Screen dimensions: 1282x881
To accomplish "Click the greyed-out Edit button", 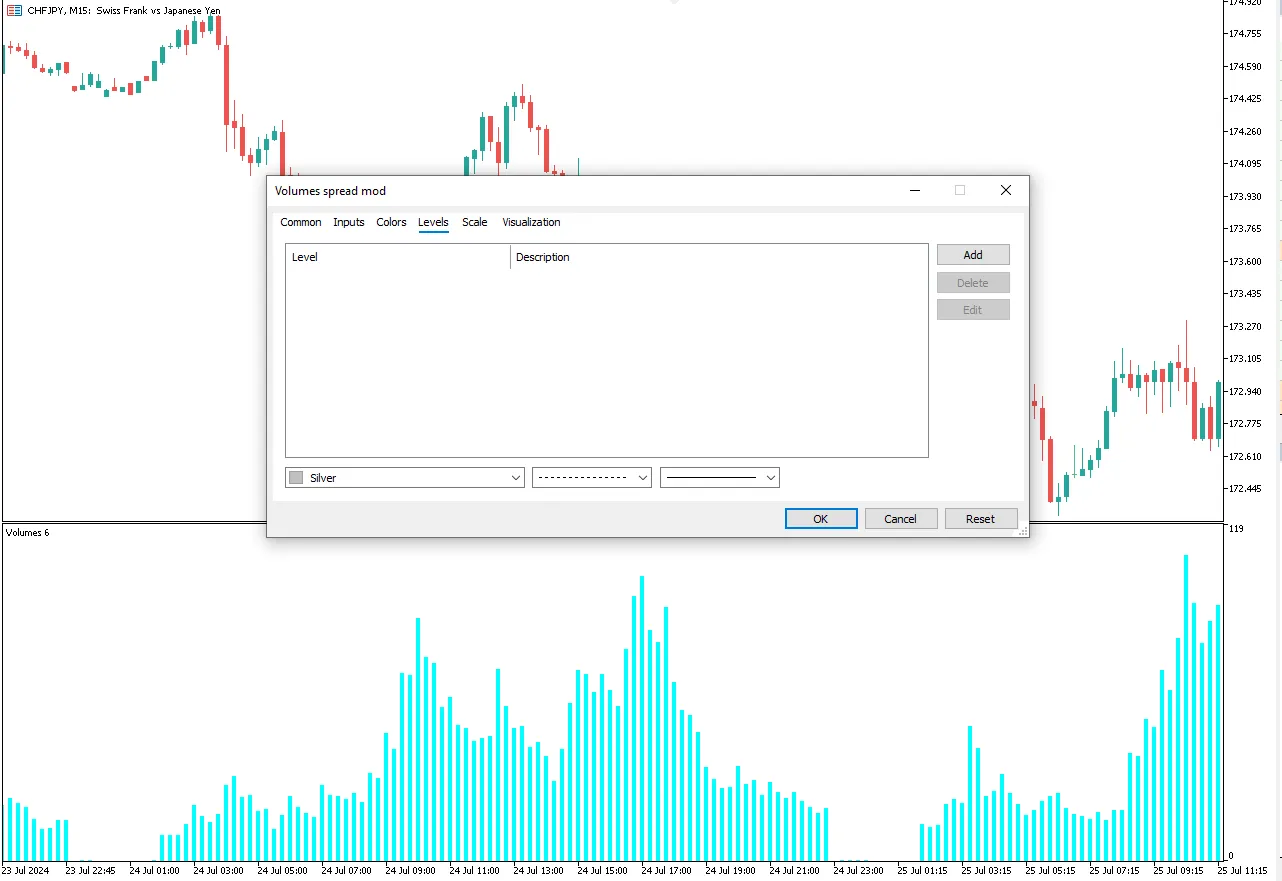I will 973,310.
